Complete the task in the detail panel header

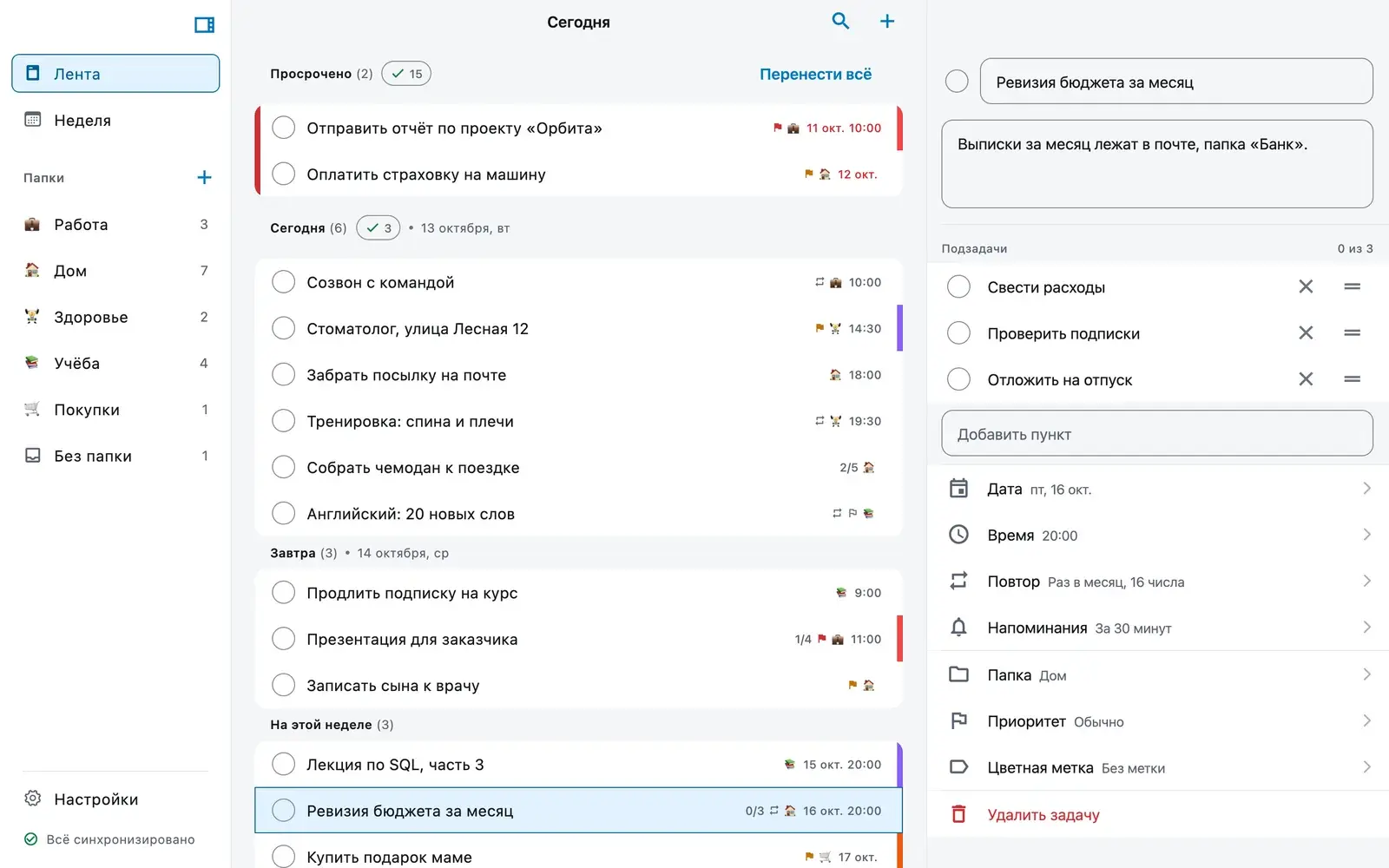point(957,82)
